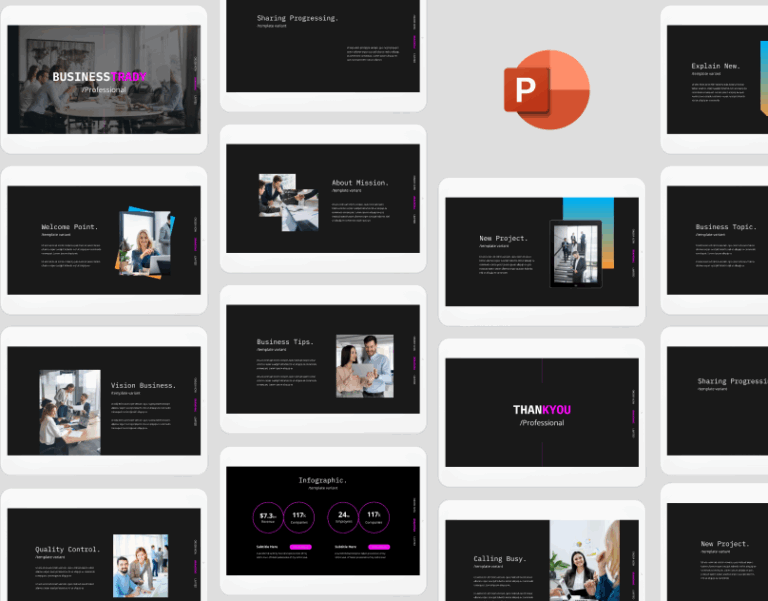
Task: Click the 'Vision Business.' heading
Action: [x=143, y=385]
